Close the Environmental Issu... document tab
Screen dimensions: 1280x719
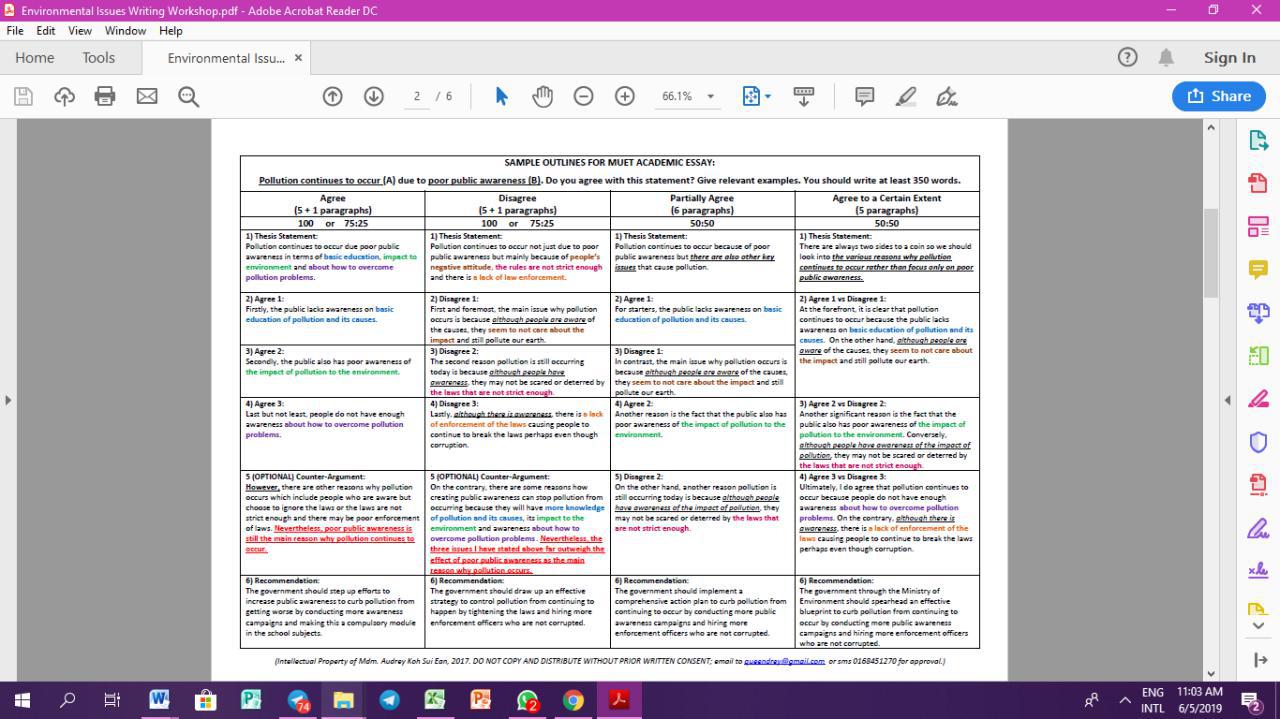pos(298,58)
